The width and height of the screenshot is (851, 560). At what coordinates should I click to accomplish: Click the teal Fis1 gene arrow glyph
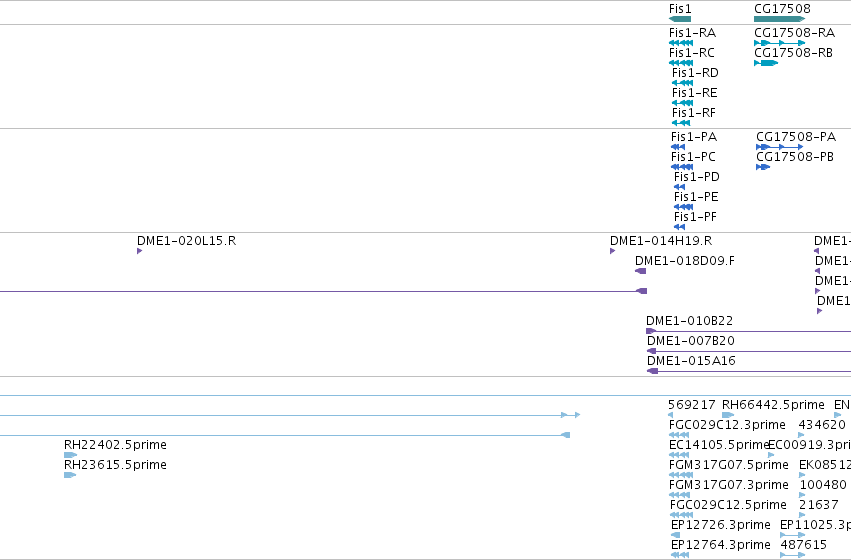[680, 19]
